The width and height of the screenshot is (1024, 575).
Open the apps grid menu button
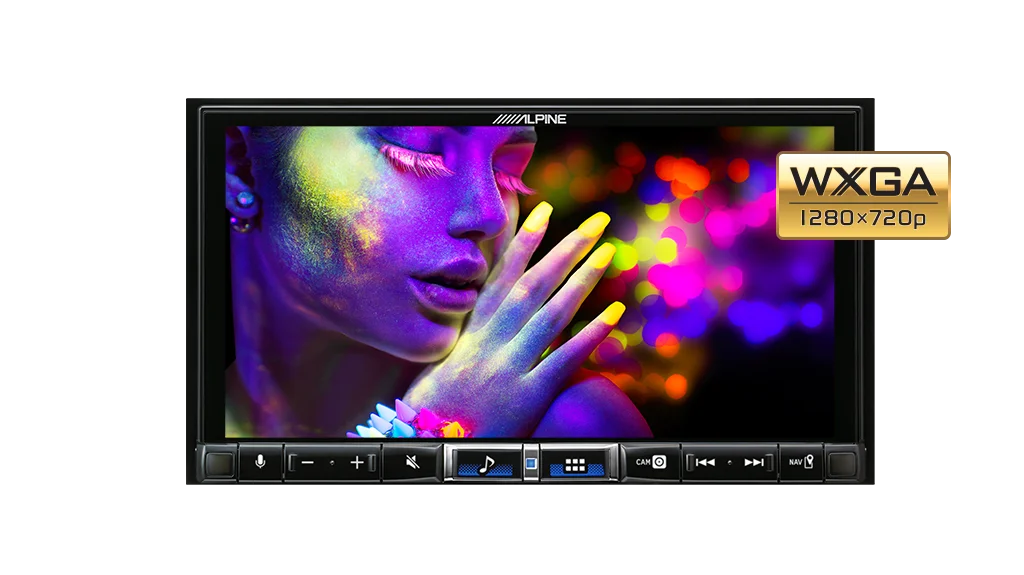click(574, 464)
